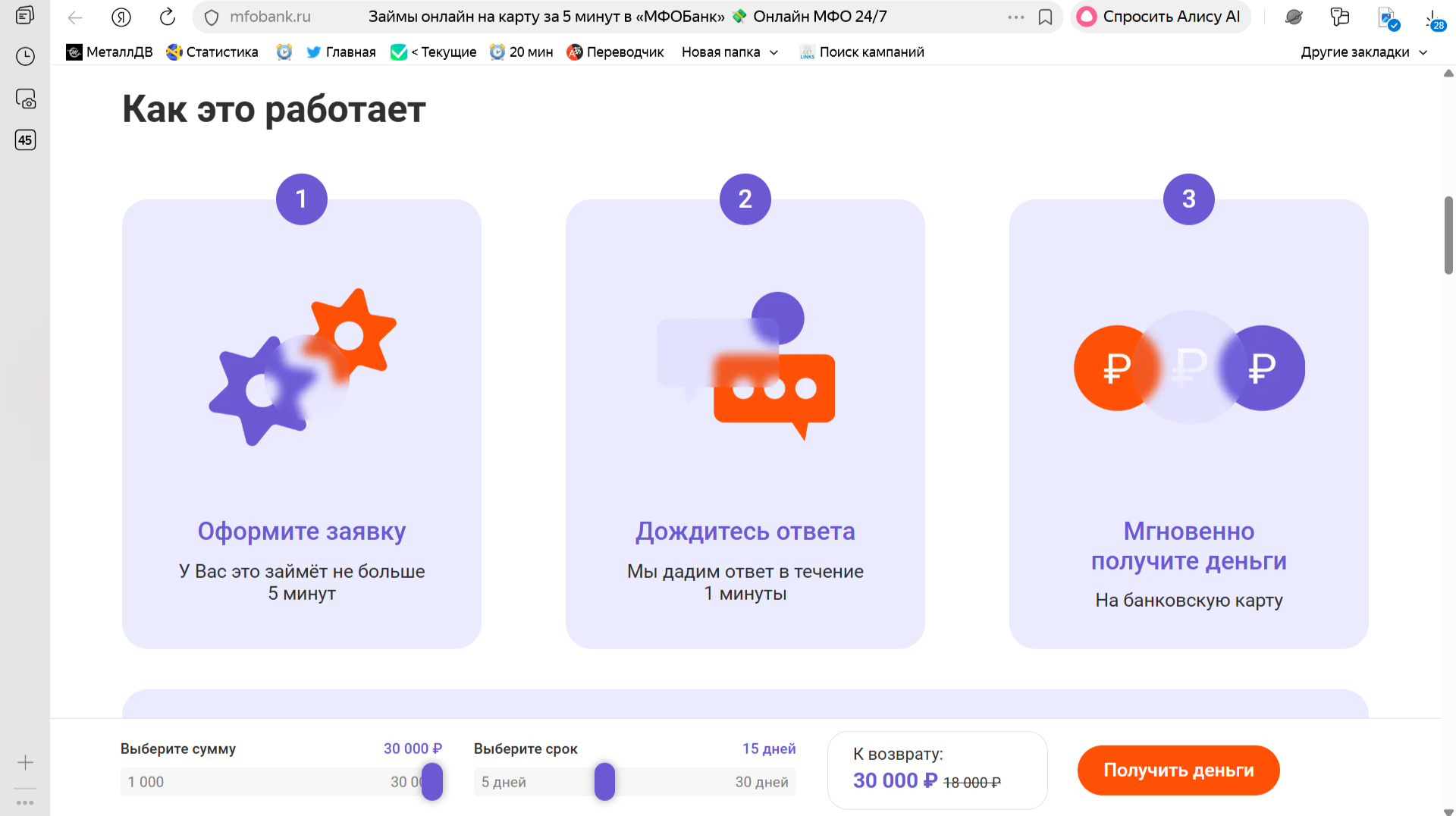Click scrollbar down arrow
Image resolution: width=1456 pixels, height=816 pixels.
(1448, 811)
